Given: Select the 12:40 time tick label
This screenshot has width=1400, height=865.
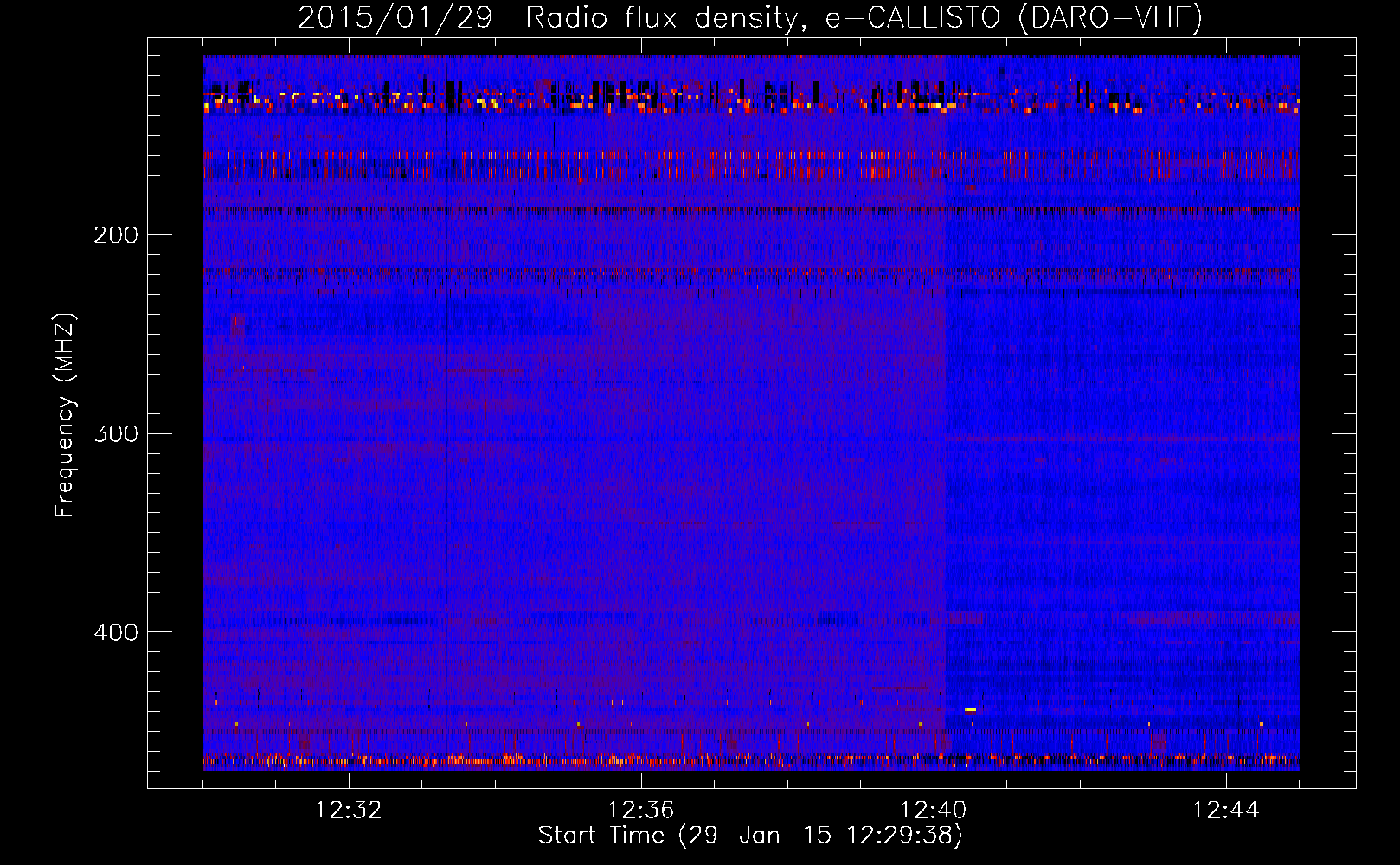Looking at the screenshot, I should [x=934, y=811].
